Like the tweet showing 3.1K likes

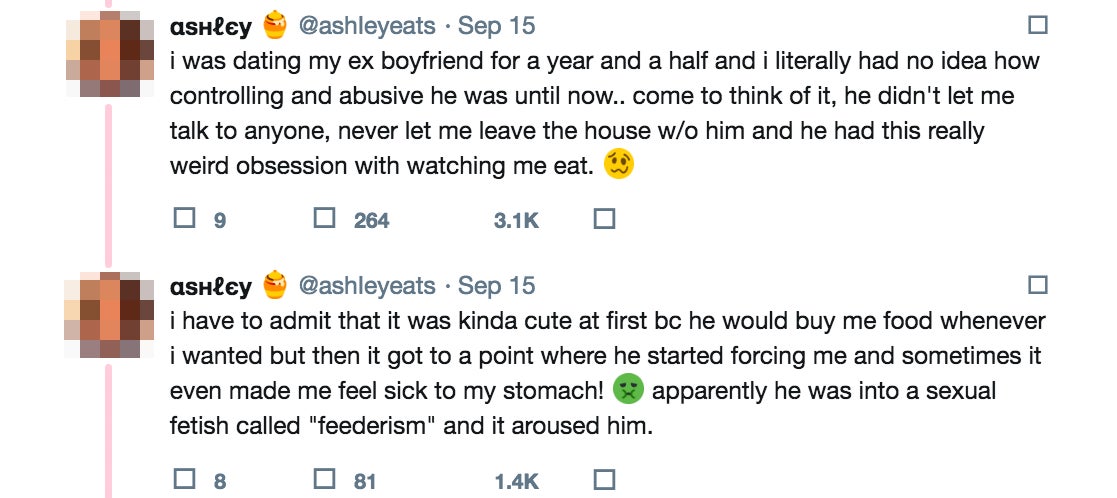point(515,220)
